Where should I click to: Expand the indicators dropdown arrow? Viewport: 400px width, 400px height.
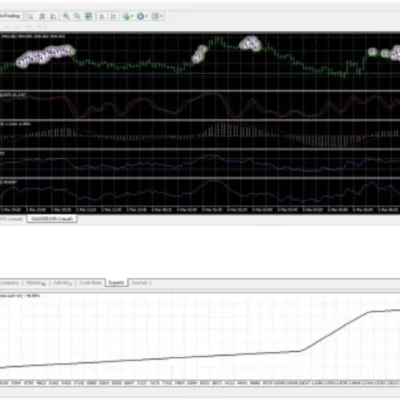(x=132, y=16)
